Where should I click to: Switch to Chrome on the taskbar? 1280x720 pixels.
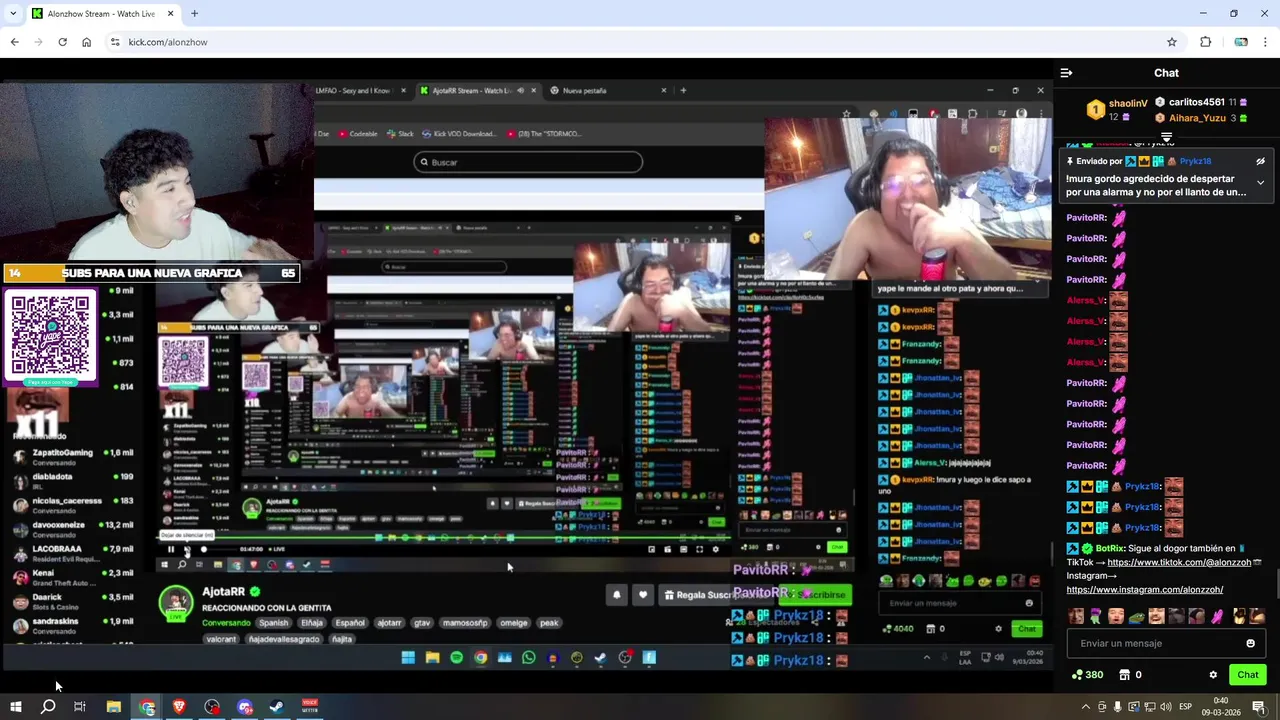[147, 707]
